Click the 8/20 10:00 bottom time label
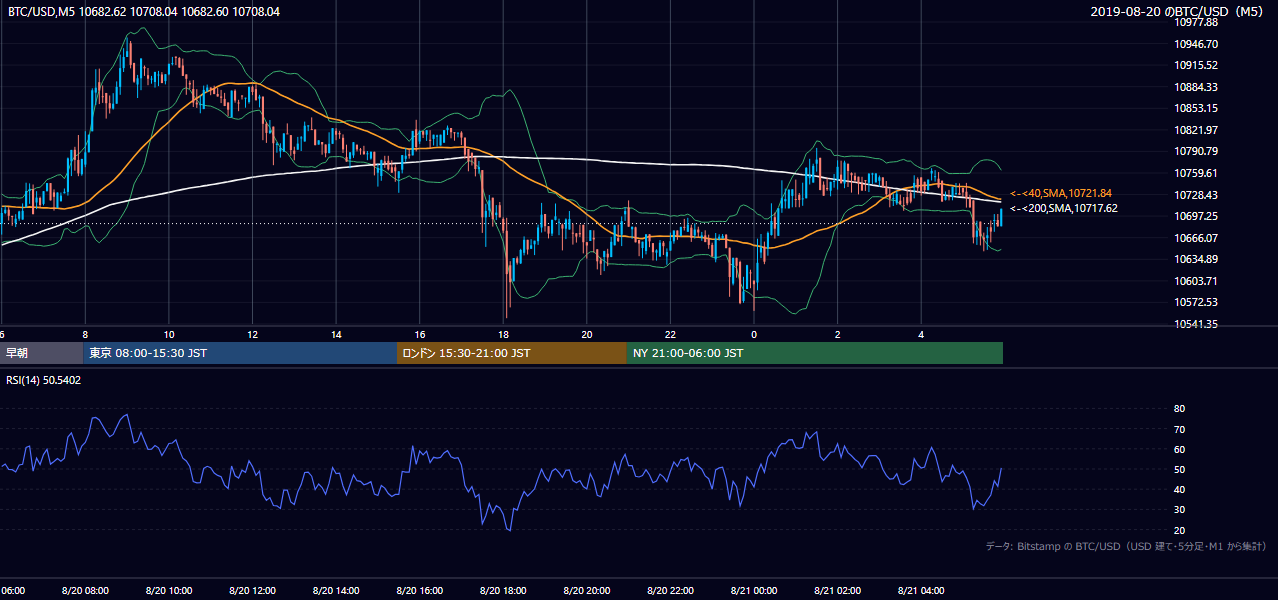The width and height of the screenshot is (1278, 600). tap(169, 591)
